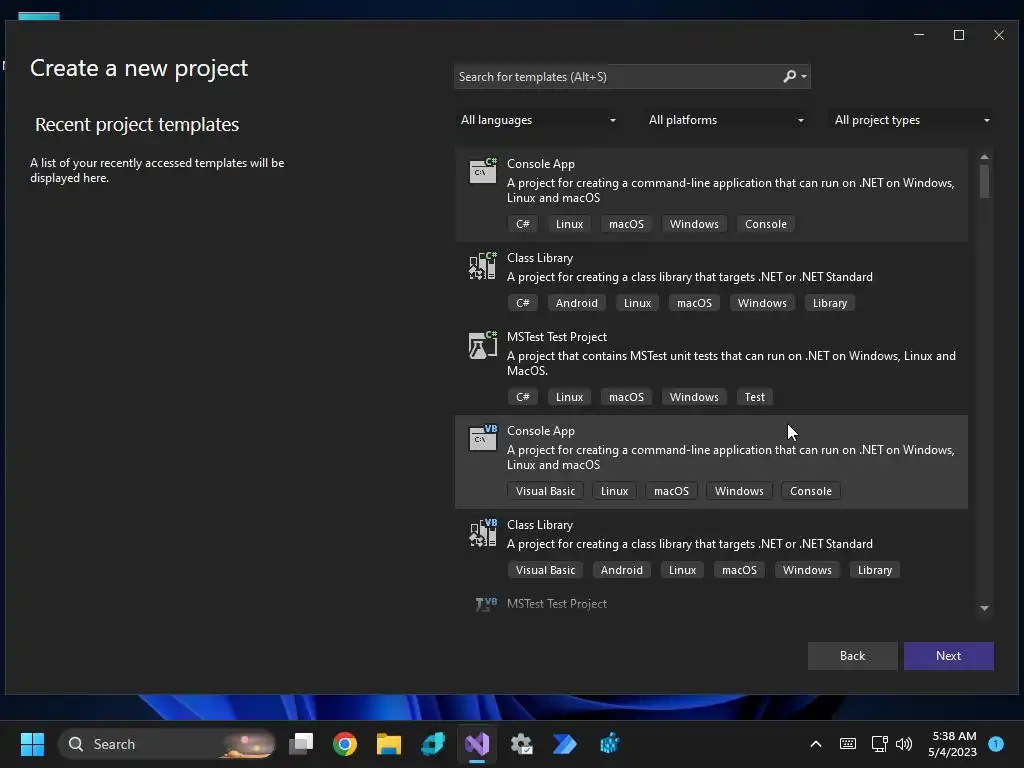
Task: Click Android tag under VB Class Library
Action: click(622, 570)
